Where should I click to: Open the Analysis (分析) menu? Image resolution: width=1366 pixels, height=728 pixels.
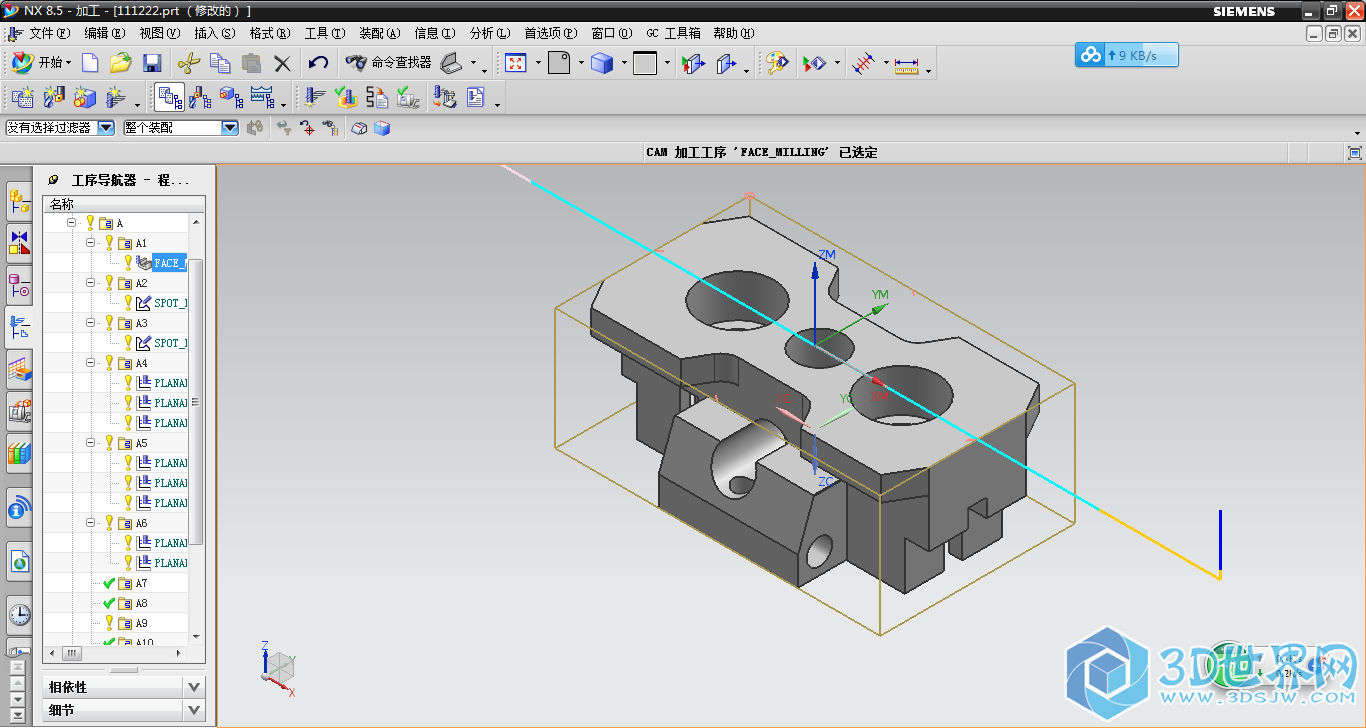[x=490, y=33]
